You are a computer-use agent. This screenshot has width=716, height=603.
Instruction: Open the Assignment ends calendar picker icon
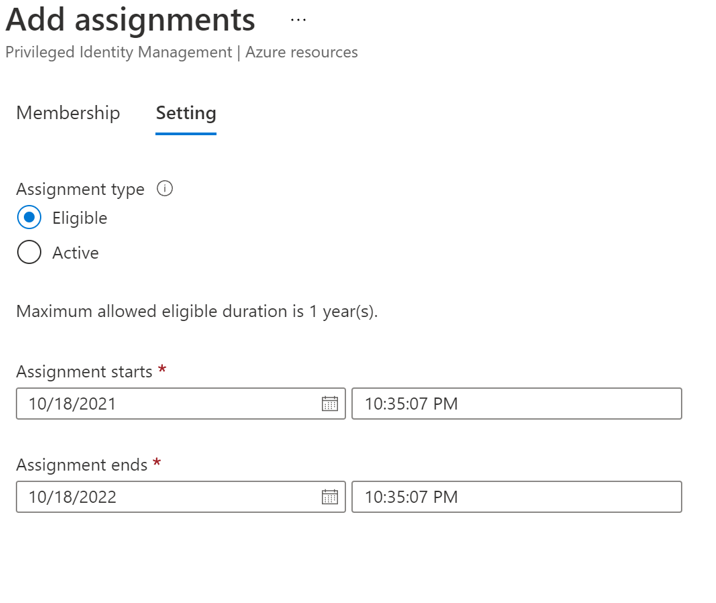[x=329, y=496]
